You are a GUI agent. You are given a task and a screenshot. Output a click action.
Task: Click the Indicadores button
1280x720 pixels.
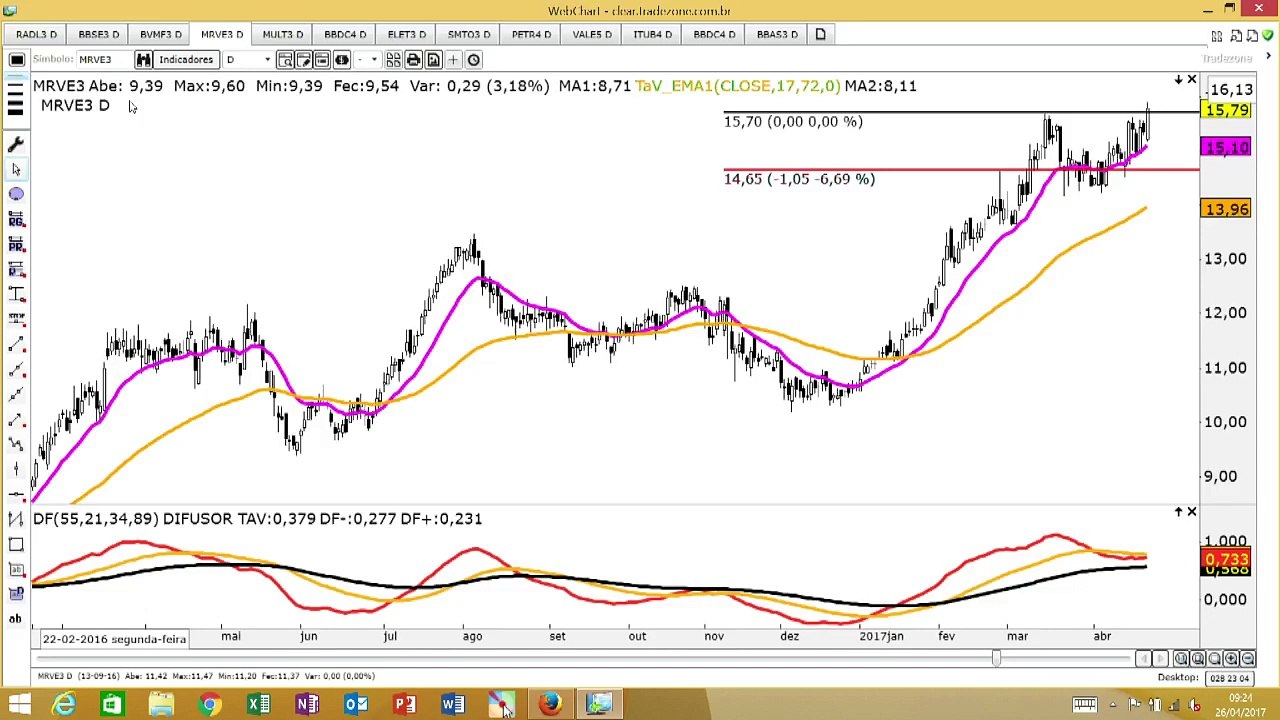tap(186, 60)
